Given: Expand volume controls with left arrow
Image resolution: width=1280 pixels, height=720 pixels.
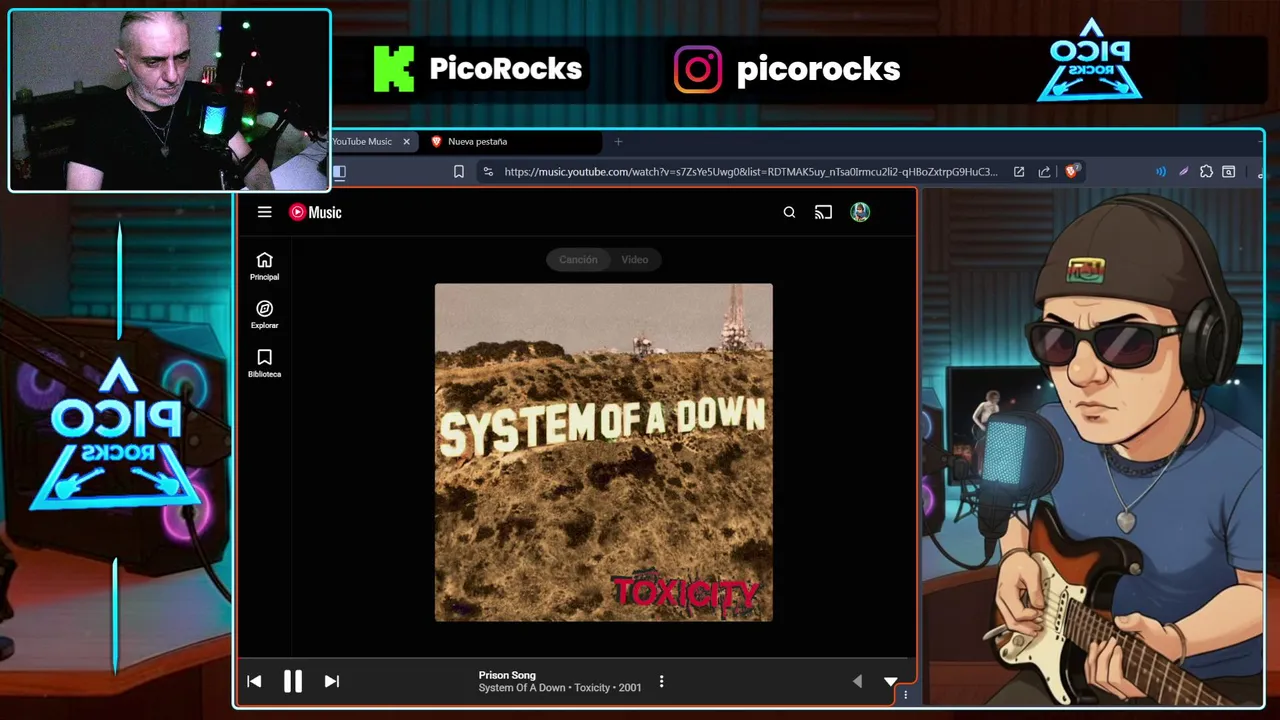Looking at the screenshot, I should pyautogui.click(x=857, y=681).
